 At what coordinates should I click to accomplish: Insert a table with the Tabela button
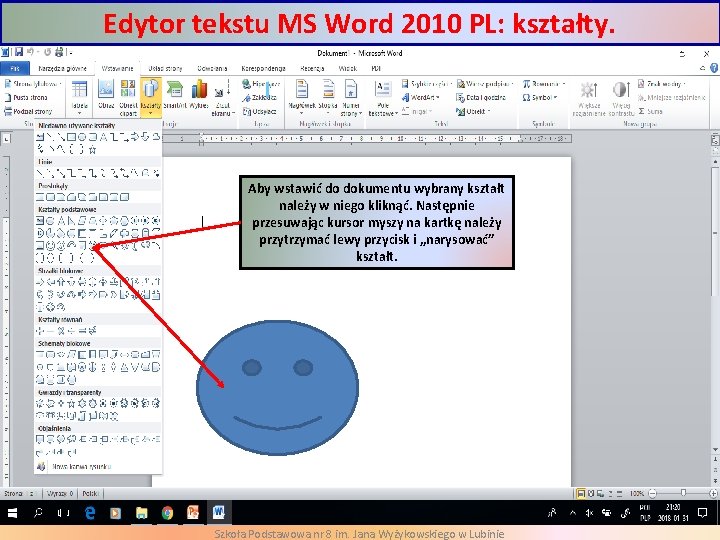click(79, 96)
